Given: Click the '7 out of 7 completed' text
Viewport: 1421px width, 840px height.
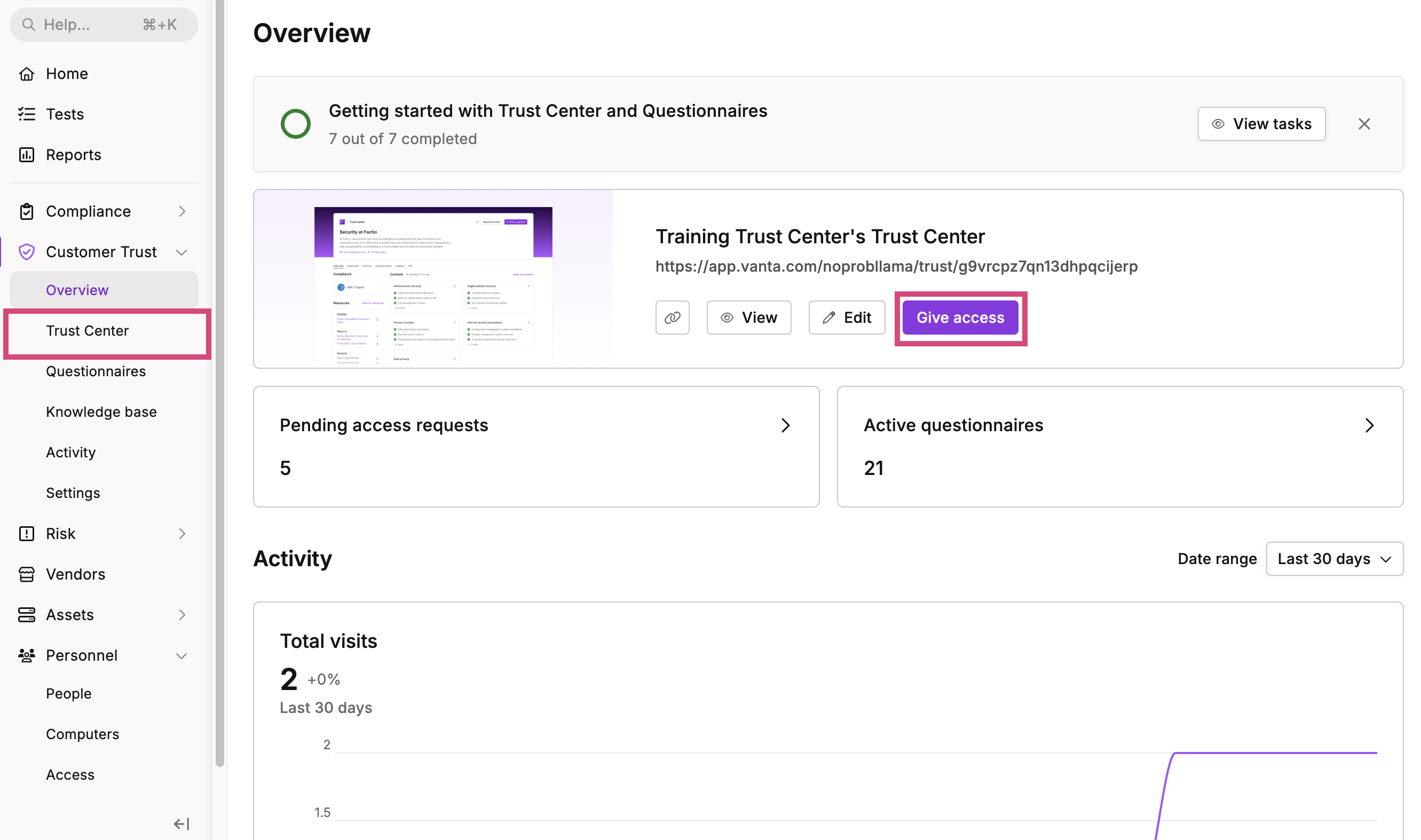Looking at the screenshot, I should (402, 139).
